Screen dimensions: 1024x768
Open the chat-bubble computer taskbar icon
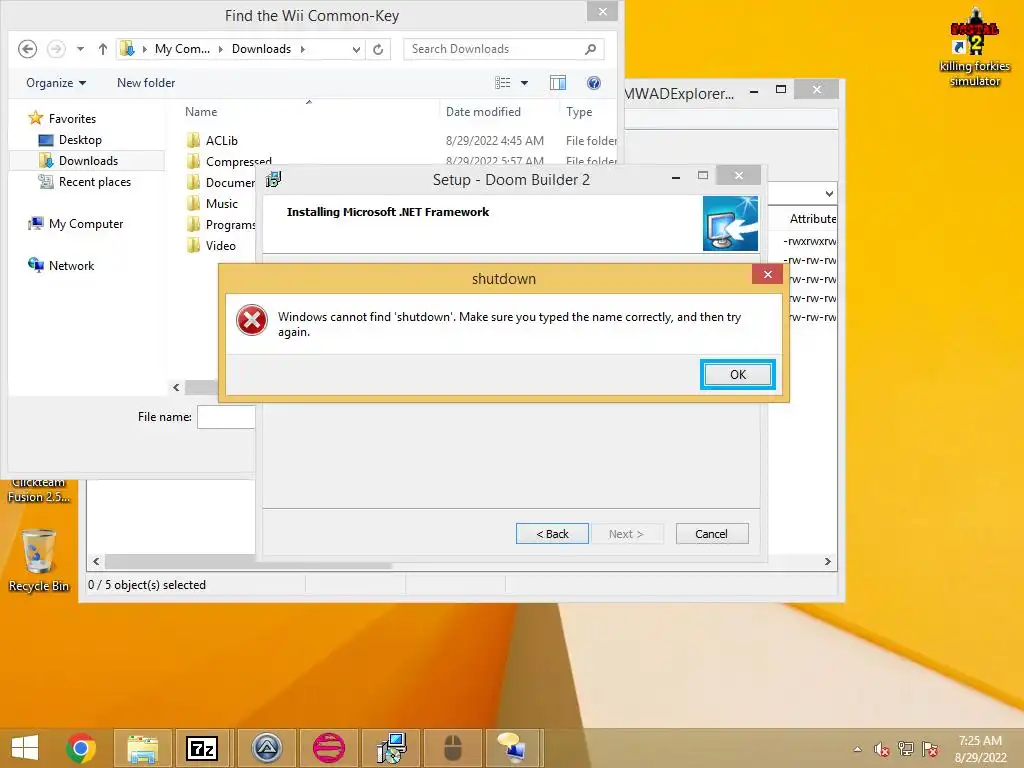pos(512,748)
